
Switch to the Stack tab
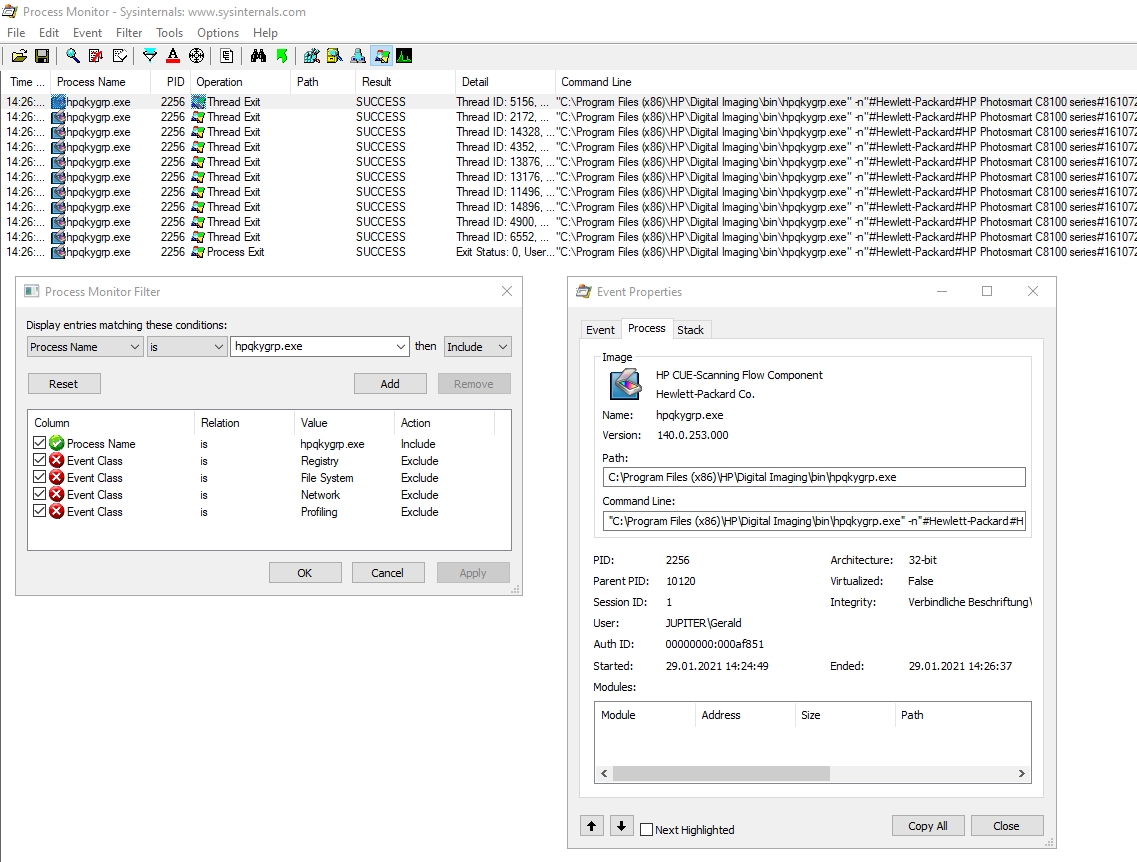[690, 330]
